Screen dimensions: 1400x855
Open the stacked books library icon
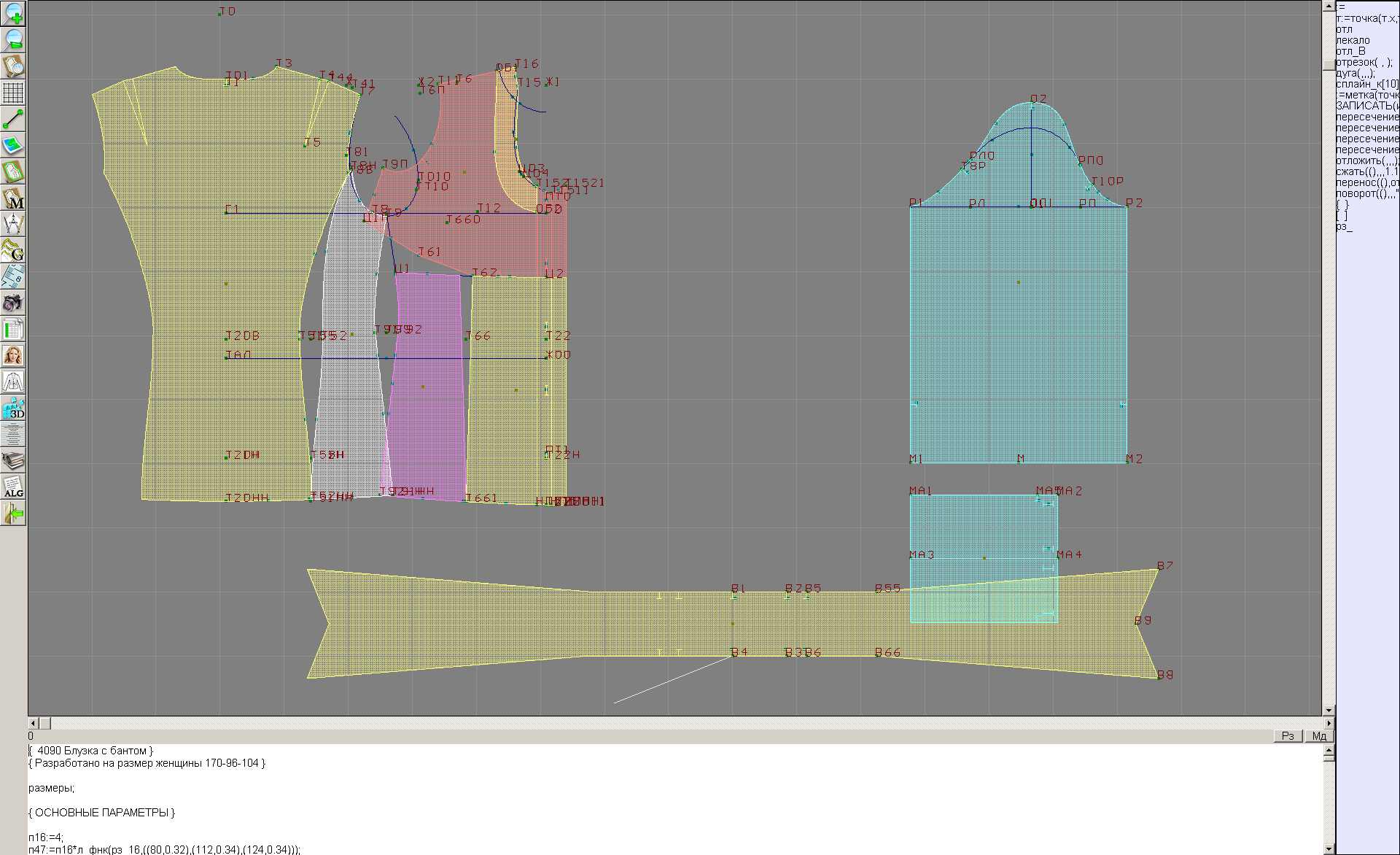13,460
